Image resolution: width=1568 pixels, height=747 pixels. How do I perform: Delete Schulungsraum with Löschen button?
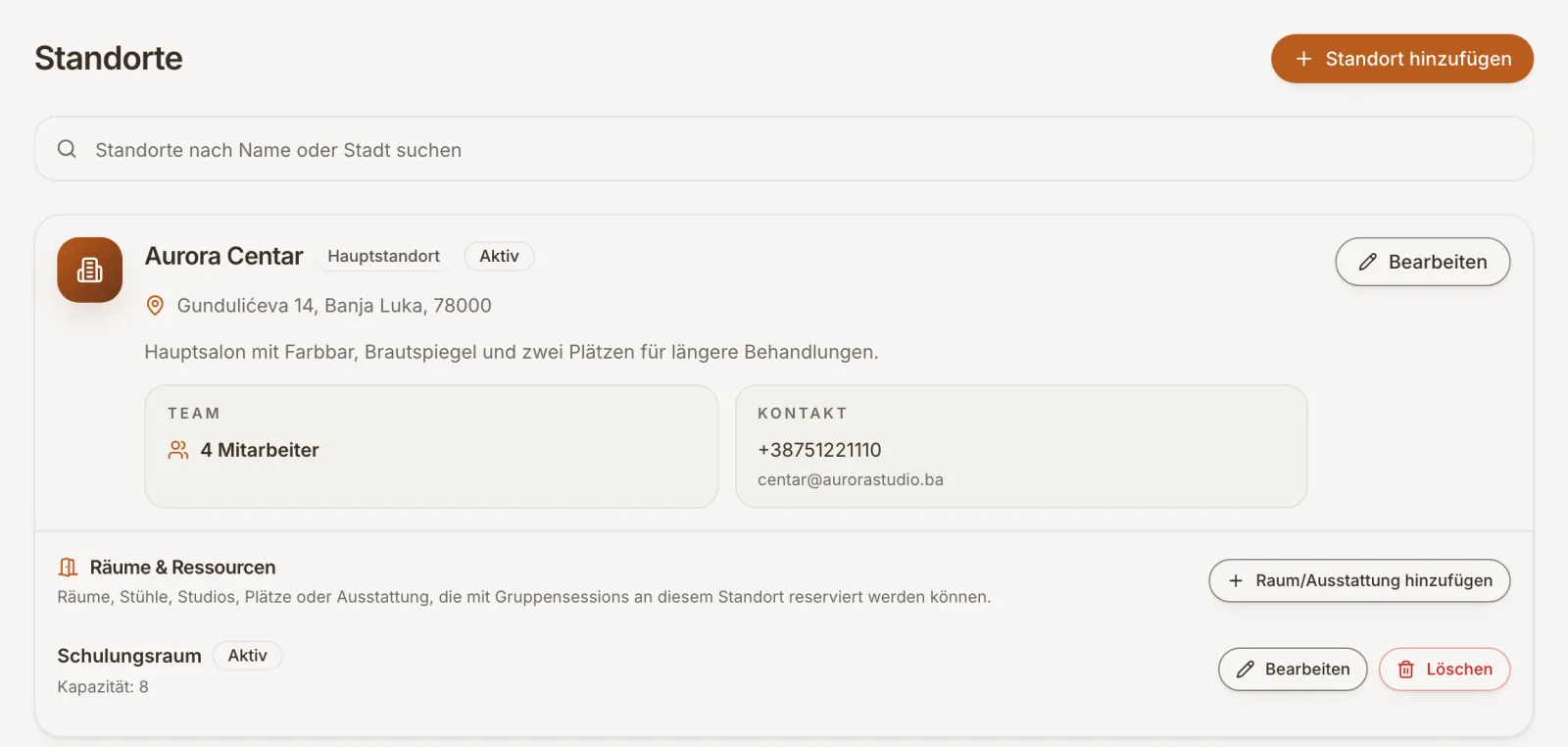point(1445,669)
